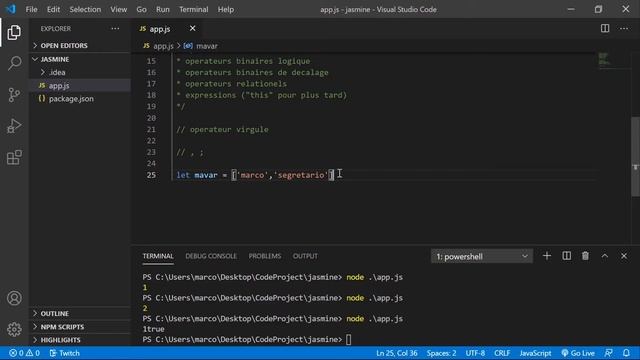Viewport: 640px width, 360px height.
Task: Click the VS Code logo icon
Action: [11, 9]
